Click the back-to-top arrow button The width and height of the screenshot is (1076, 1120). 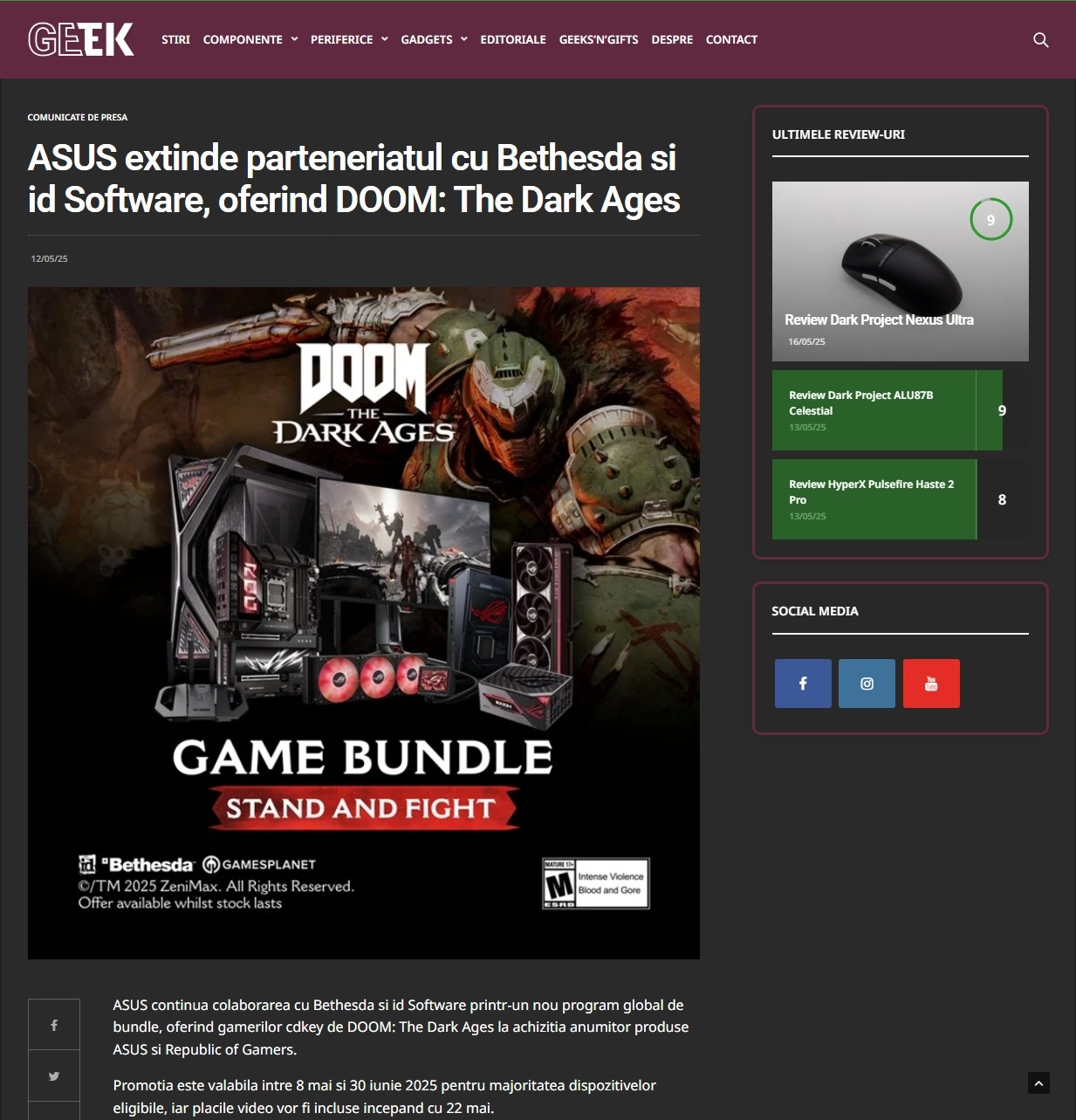(x=1038, y=1083)
